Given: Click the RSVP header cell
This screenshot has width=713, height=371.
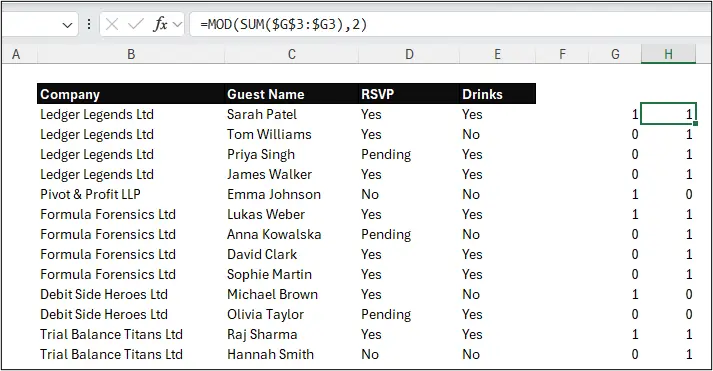Looking at the screenshot, I should [x=409, y=94].
